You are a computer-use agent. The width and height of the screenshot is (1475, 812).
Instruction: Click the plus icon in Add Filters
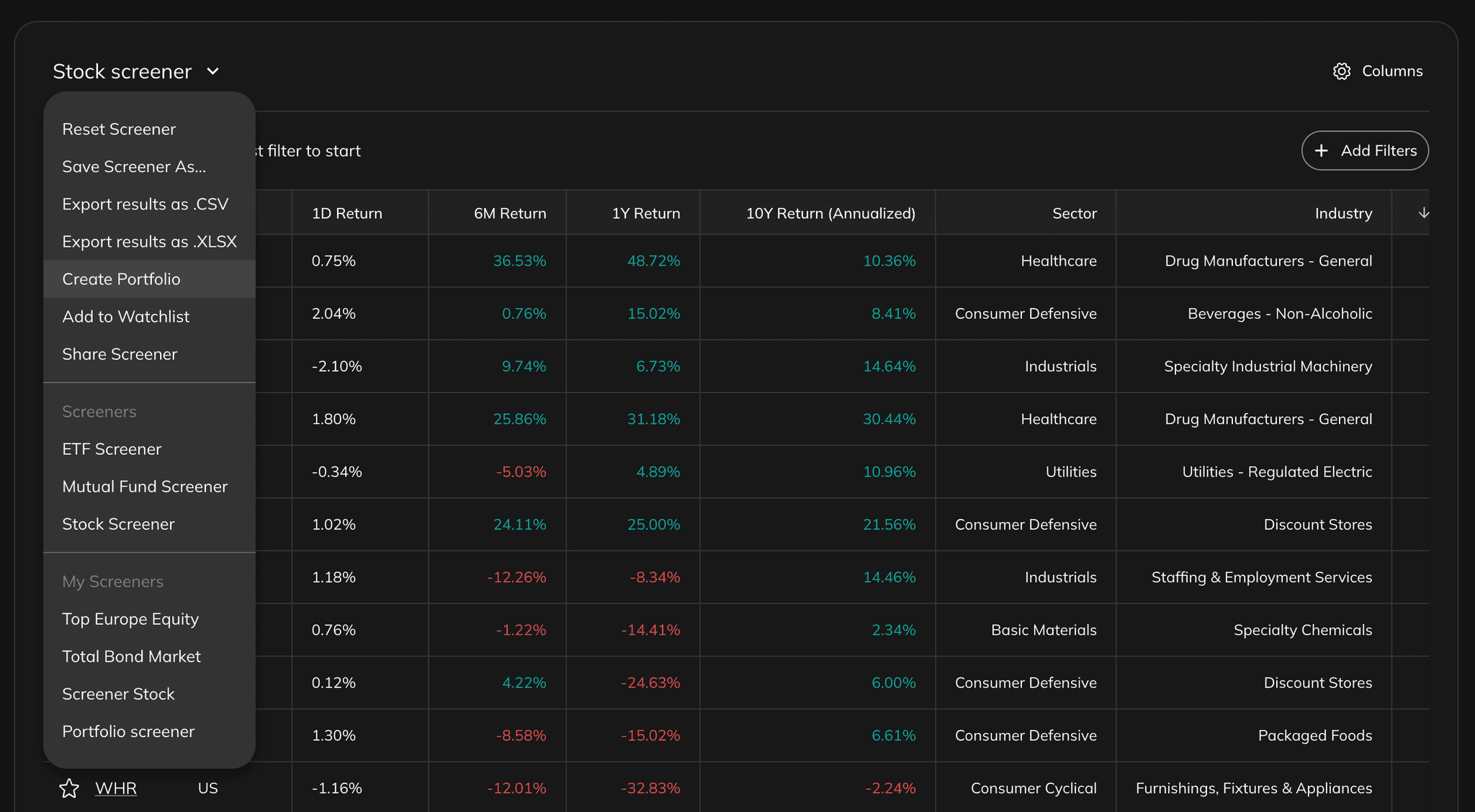tap(1321, 150)
